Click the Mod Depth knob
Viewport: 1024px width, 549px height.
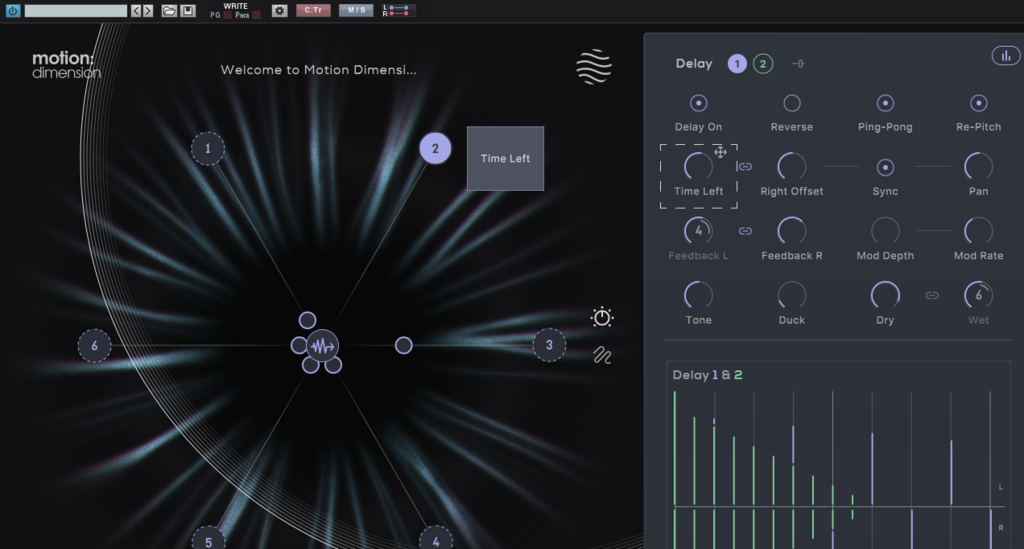tap(885, 230)
